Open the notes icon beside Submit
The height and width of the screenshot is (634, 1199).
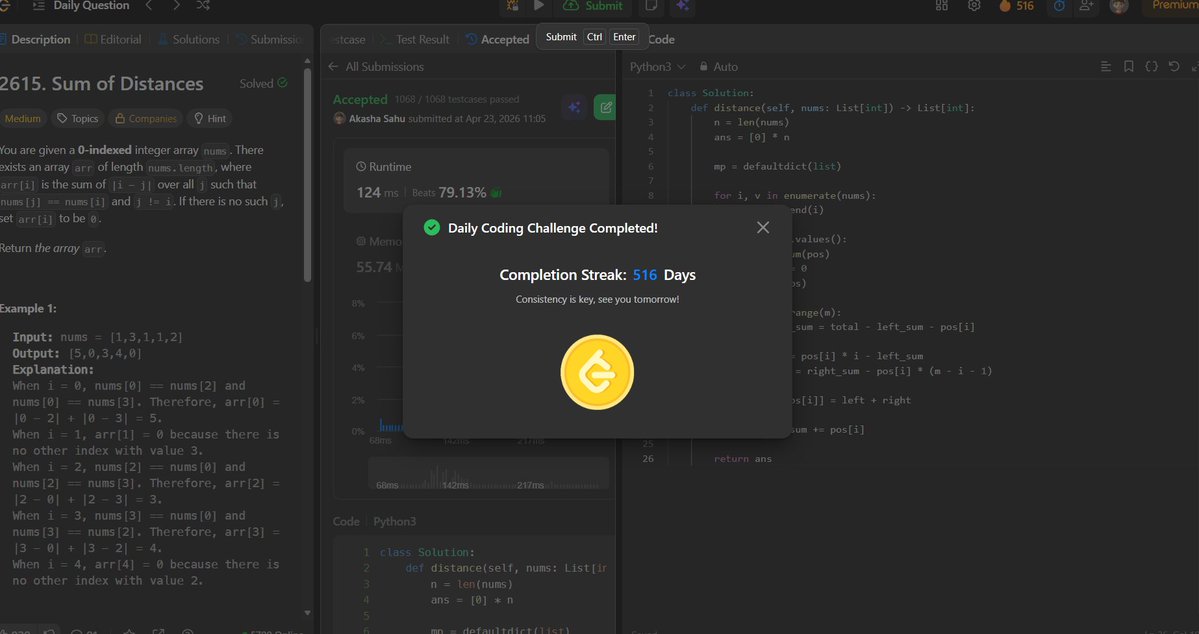[x=651, y=6]
